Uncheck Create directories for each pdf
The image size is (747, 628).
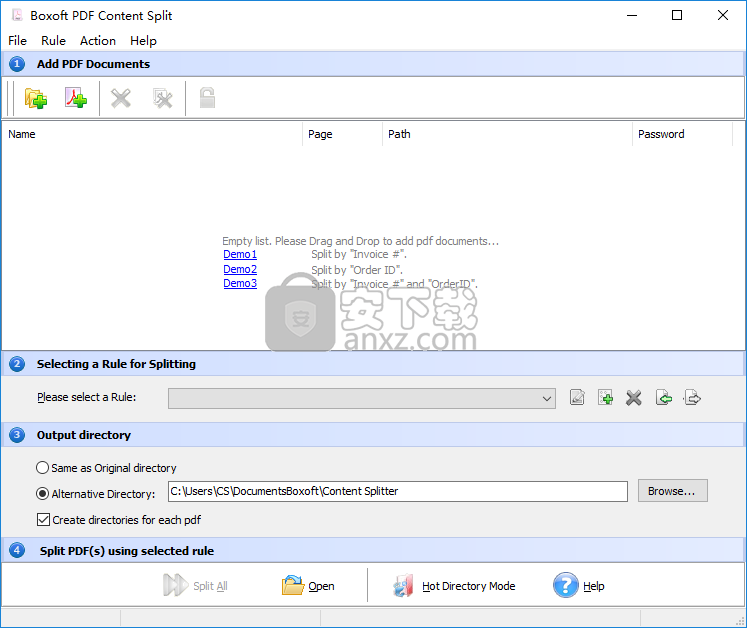coord(43,519)
